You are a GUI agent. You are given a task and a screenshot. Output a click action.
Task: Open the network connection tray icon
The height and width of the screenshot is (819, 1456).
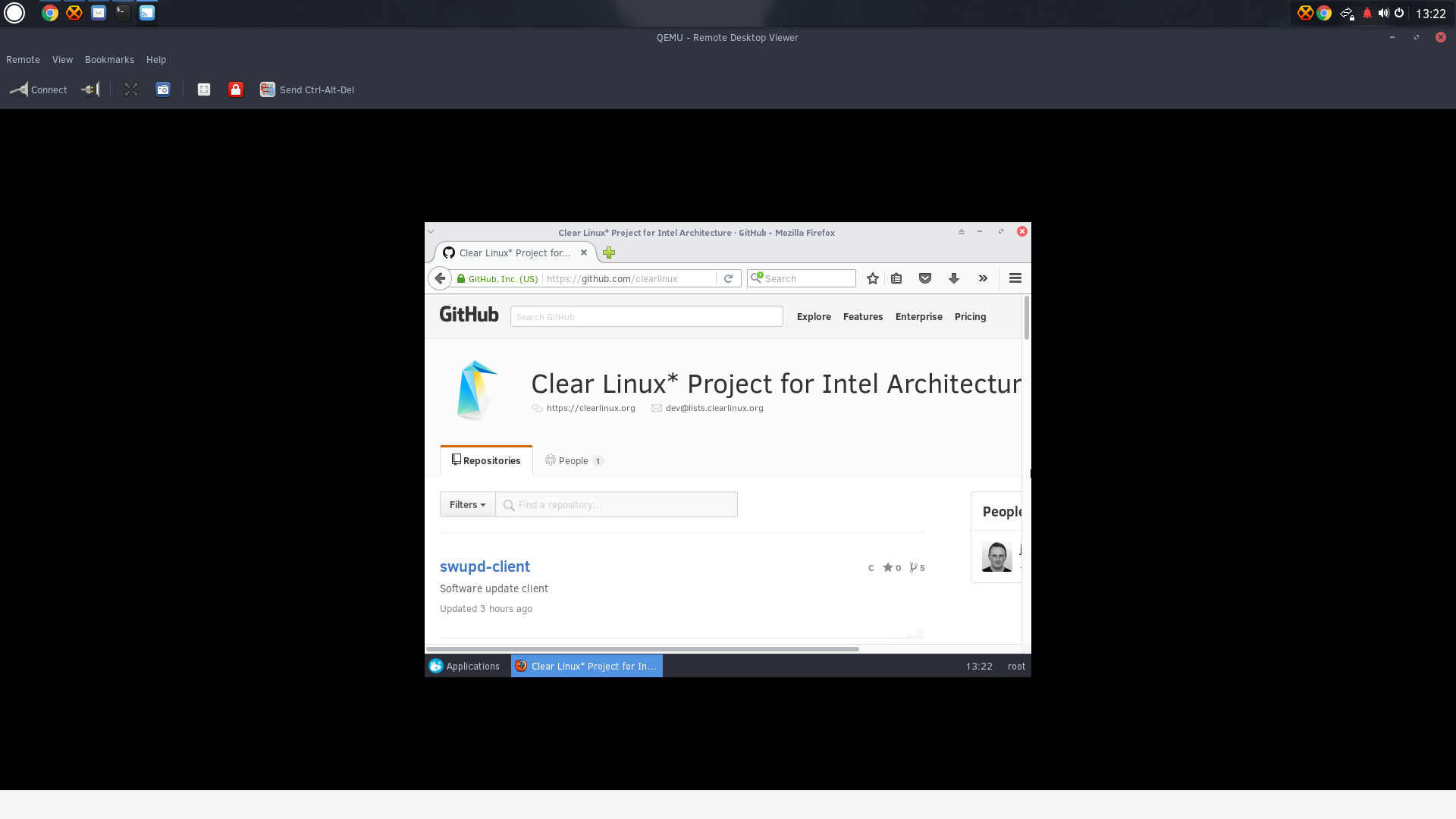[1347, 14]
